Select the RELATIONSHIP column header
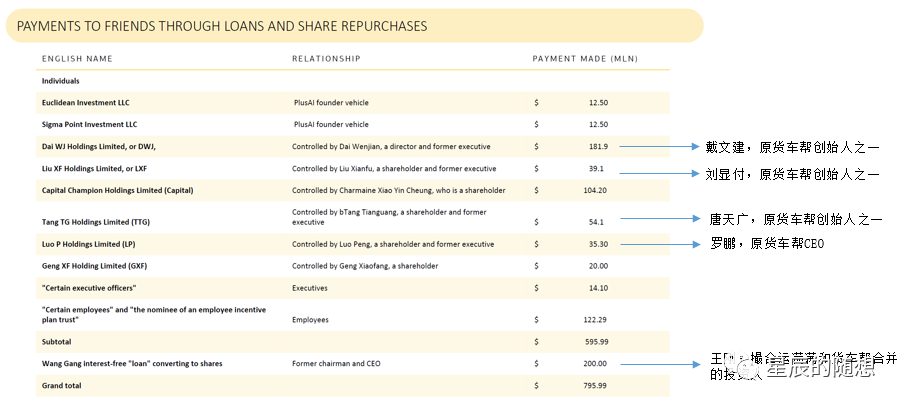 point(326,59)
